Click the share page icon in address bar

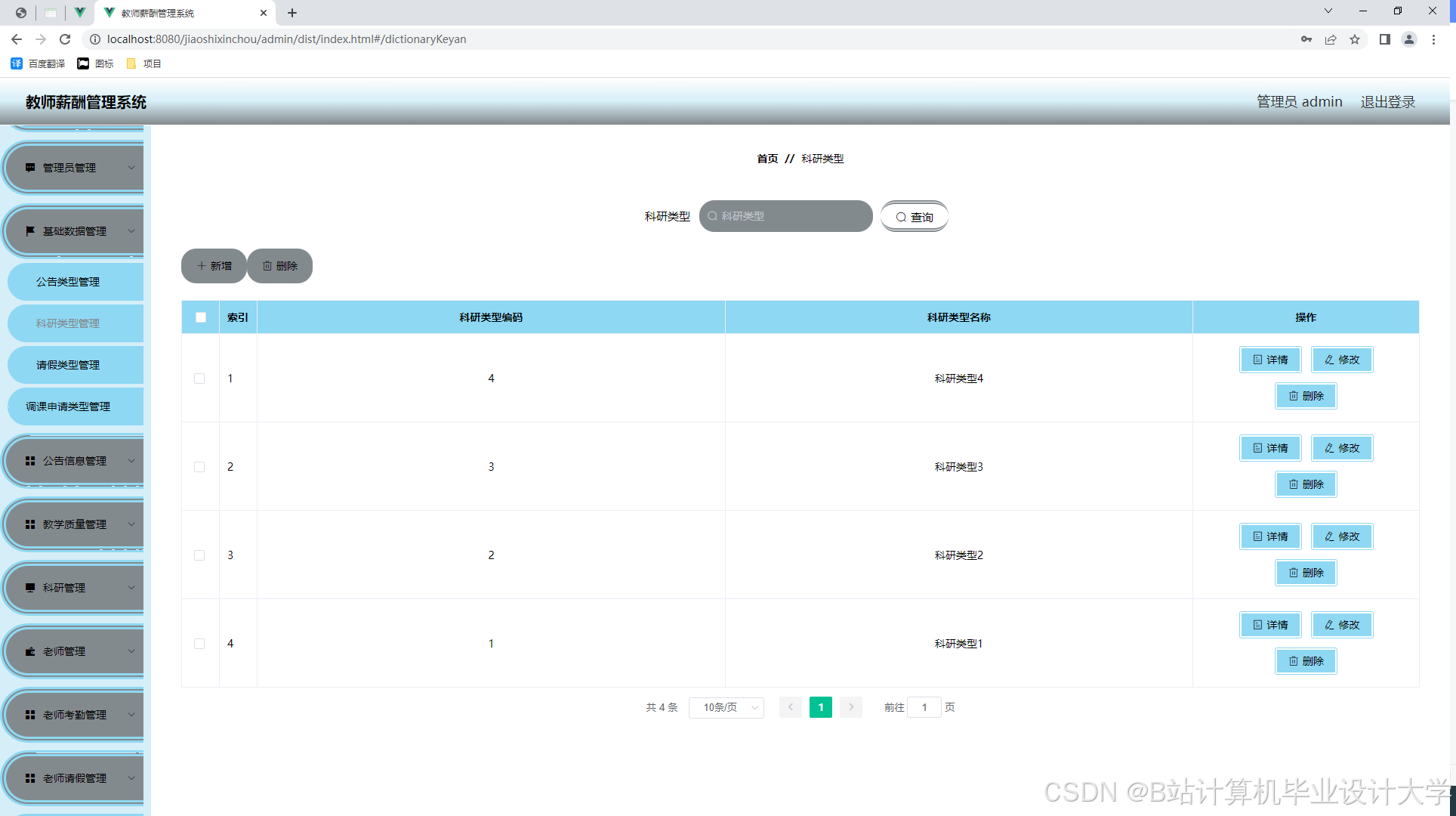(x=1331, y=39)
